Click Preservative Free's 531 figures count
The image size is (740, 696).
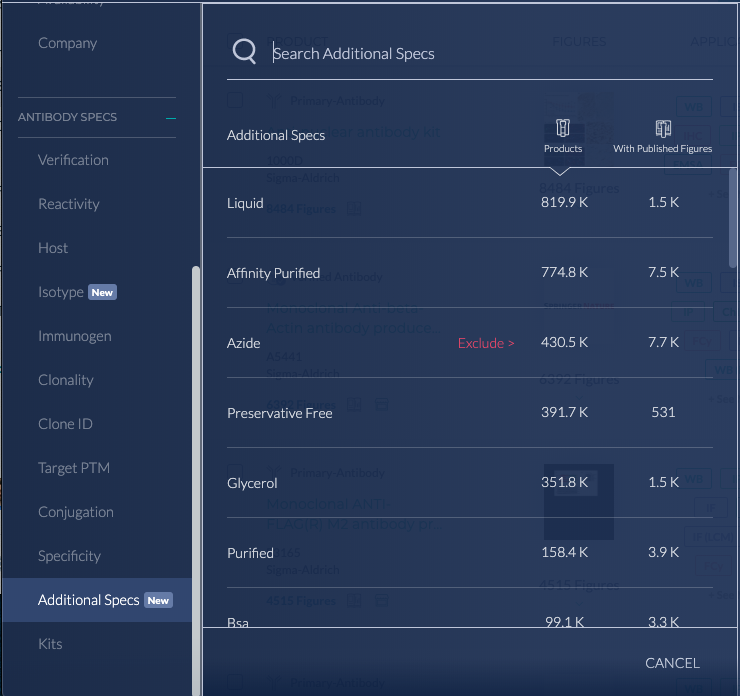pyautogui.click(x=663, y=412)
